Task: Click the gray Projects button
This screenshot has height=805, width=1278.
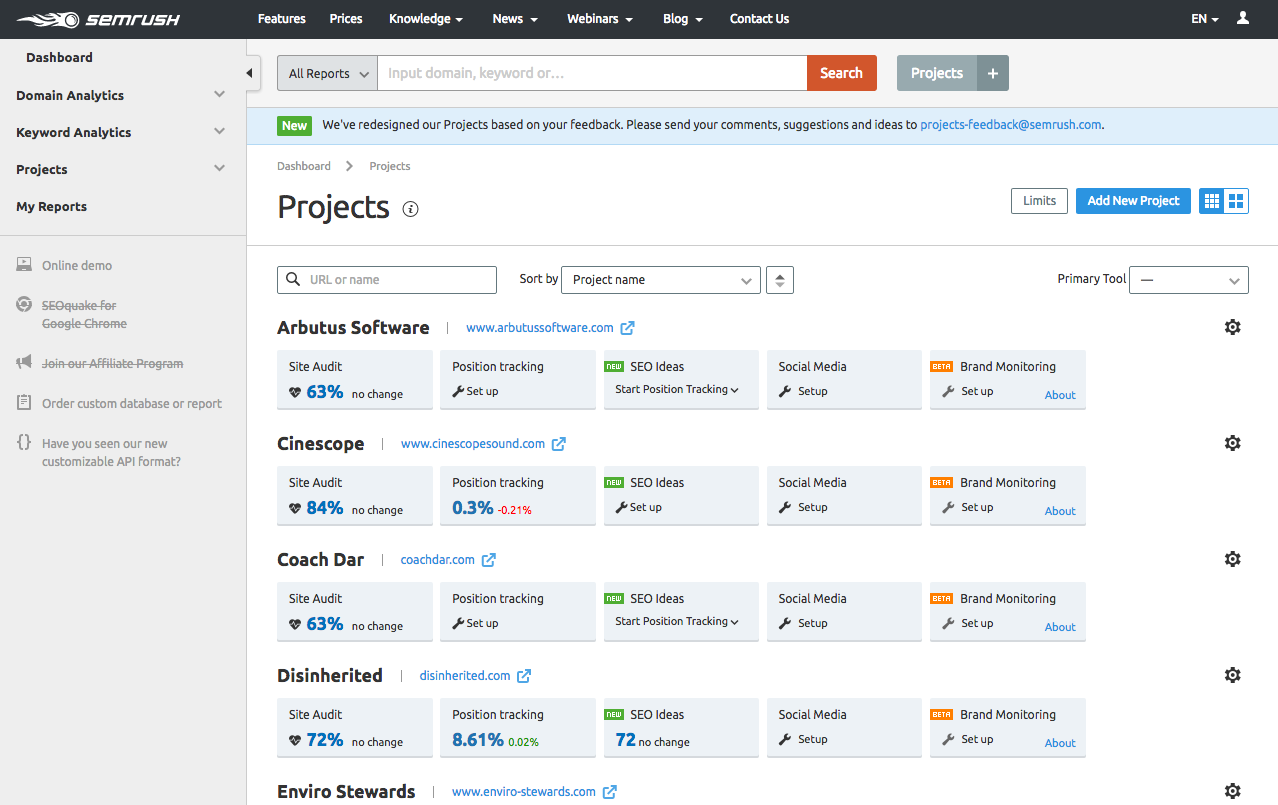Action: 937,73
